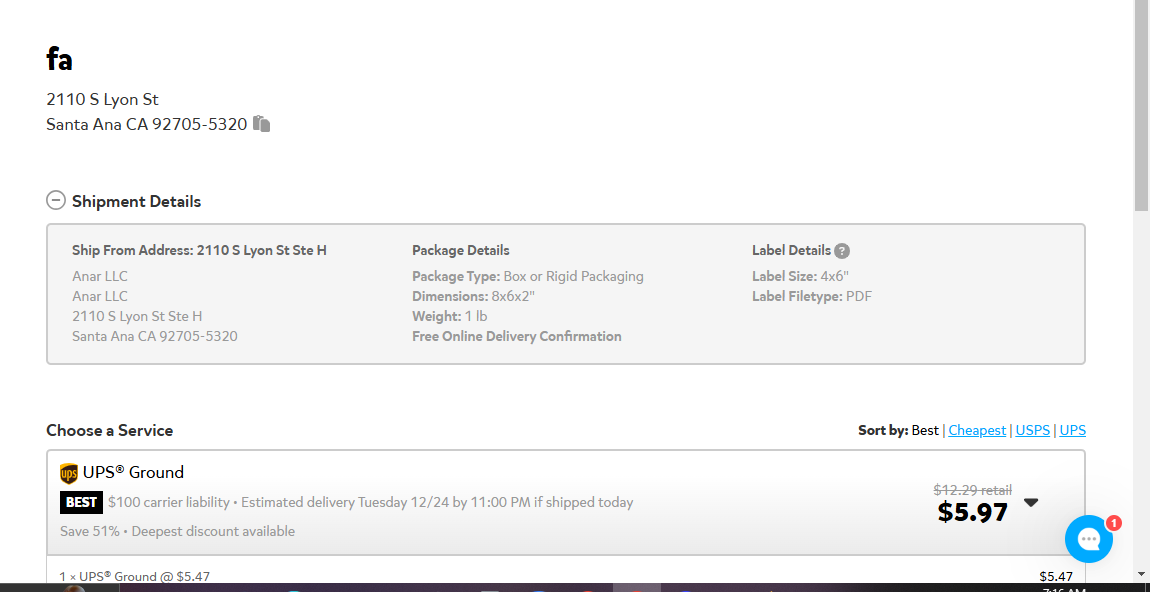The width and height of the screenshot is (1150, 592).
Task: Open the blue live chat bubble
Action: [x=1088, y=539]
